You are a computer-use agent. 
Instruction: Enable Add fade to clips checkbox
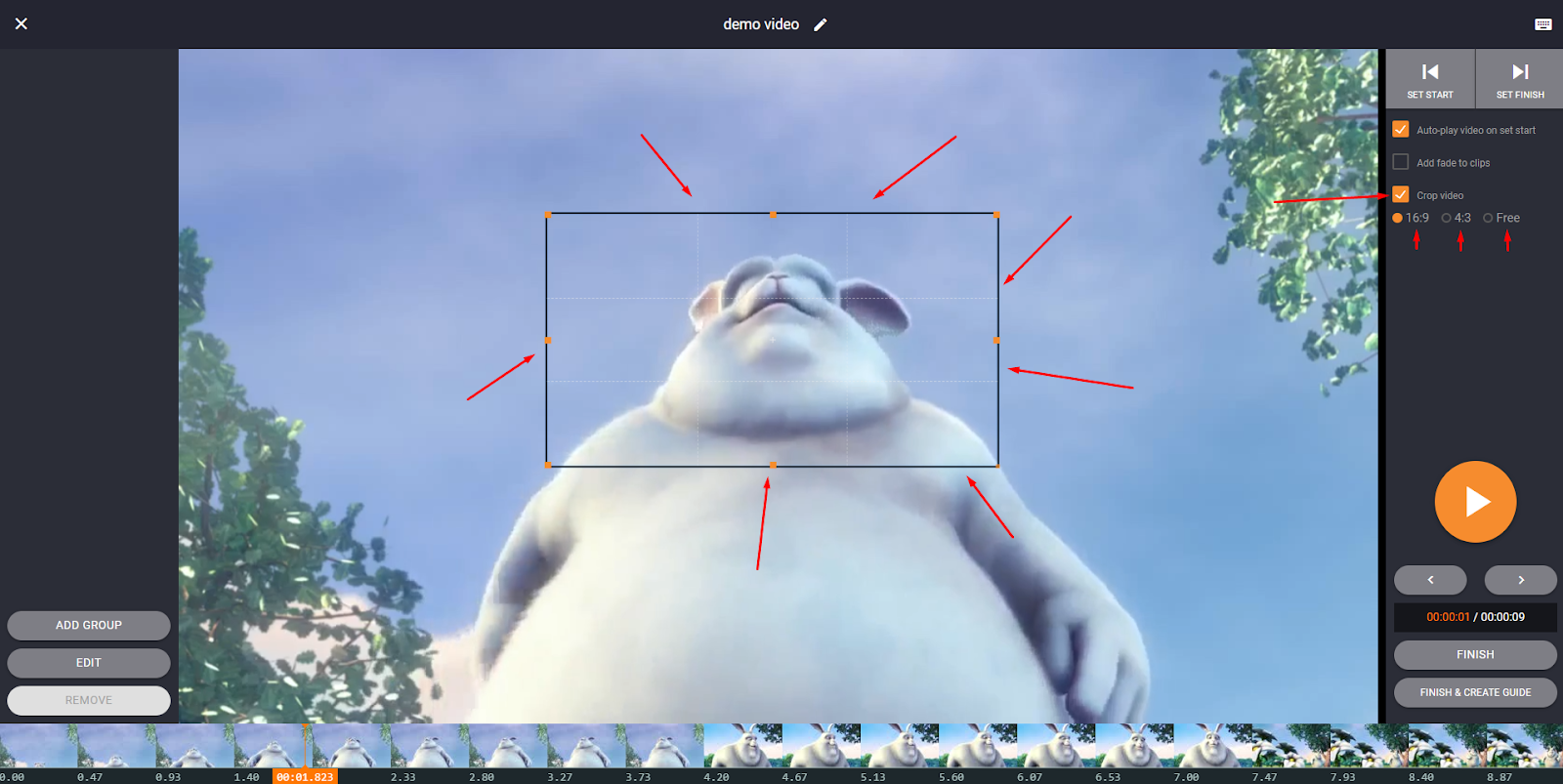pos(1401,162)
